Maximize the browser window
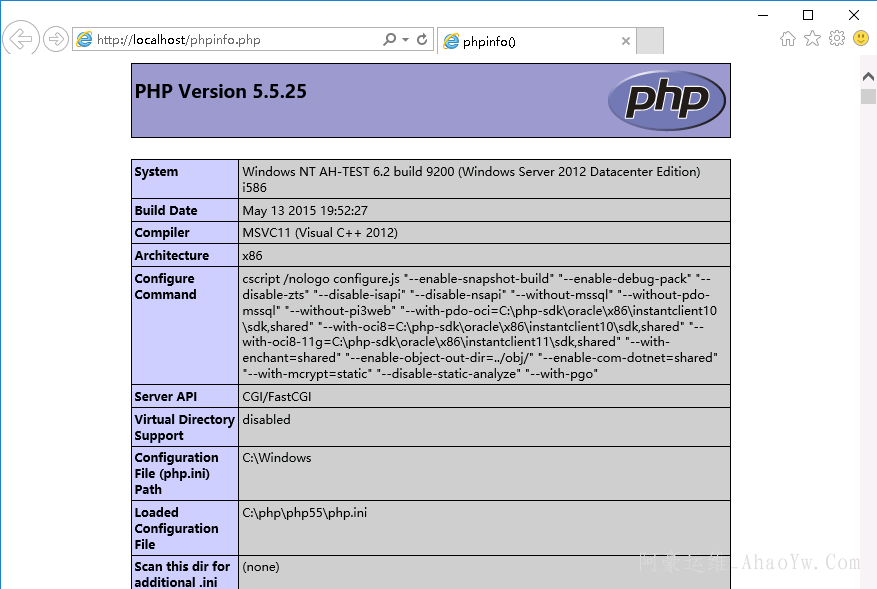Screen dimensions: 877x589 [808, 14]
